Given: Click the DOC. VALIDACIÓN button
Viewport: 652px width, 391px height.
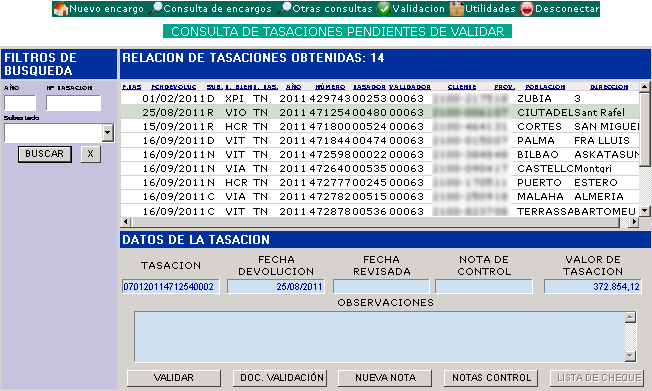Looking at the screenshot, I should point(280,378).
